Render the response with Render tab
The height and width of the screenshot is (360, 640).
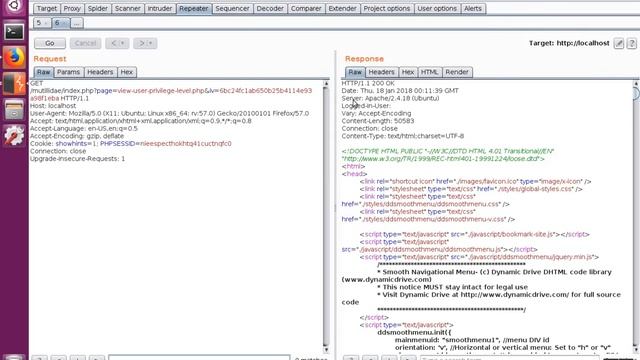click(457, 72)
